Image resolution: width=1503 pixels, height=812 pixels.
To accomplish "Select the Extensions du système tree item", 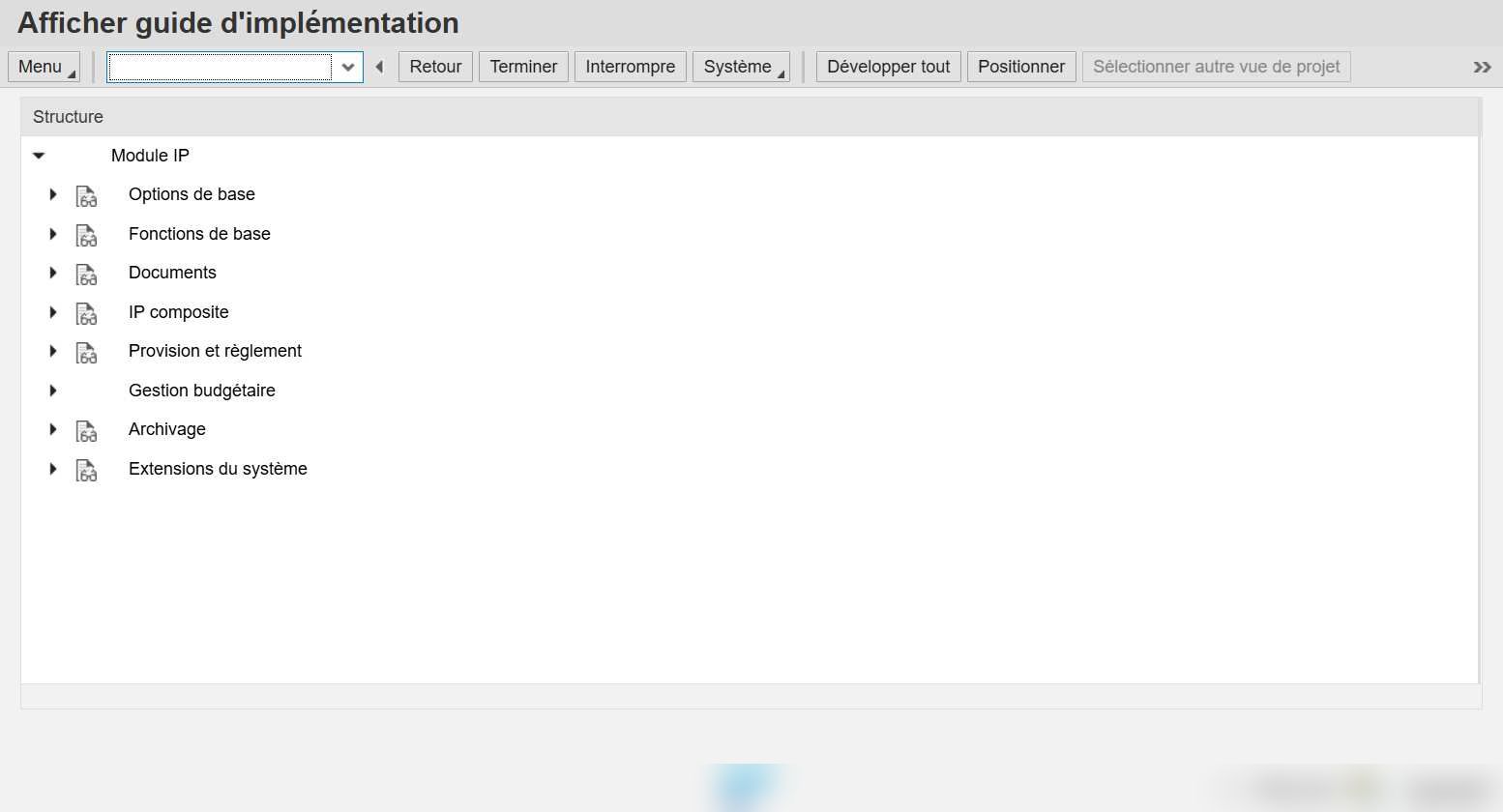I will point(218,469).
